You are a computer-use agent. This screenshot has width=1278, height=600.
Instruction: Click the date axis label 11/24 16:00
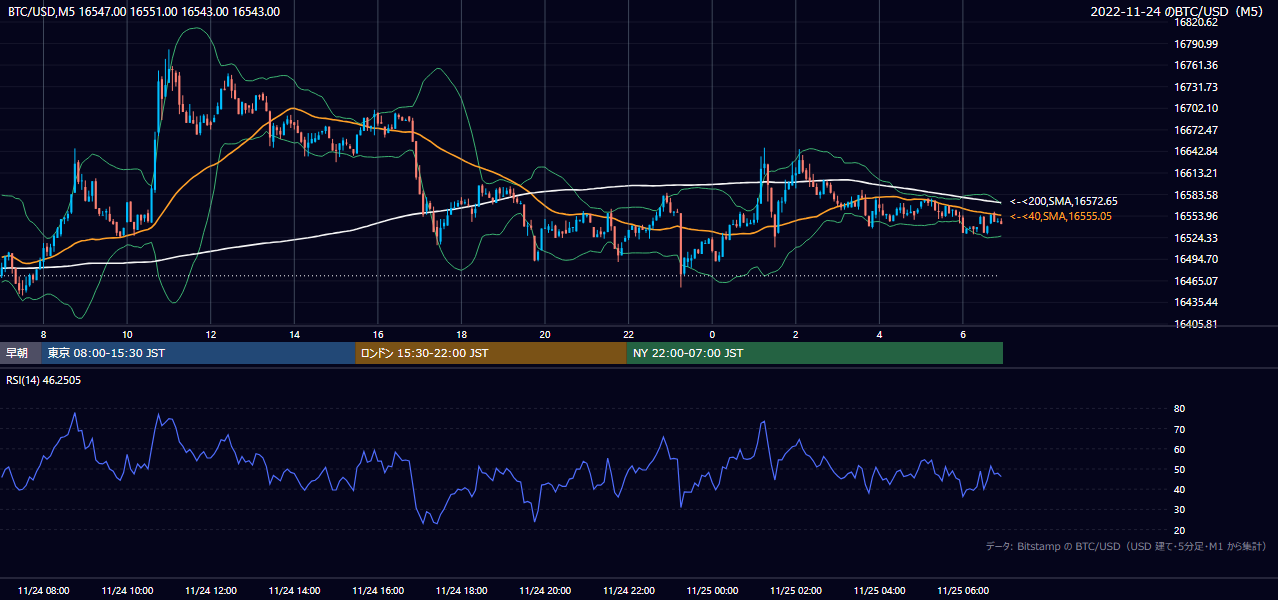pyautogui.click(x=378, y=590)
